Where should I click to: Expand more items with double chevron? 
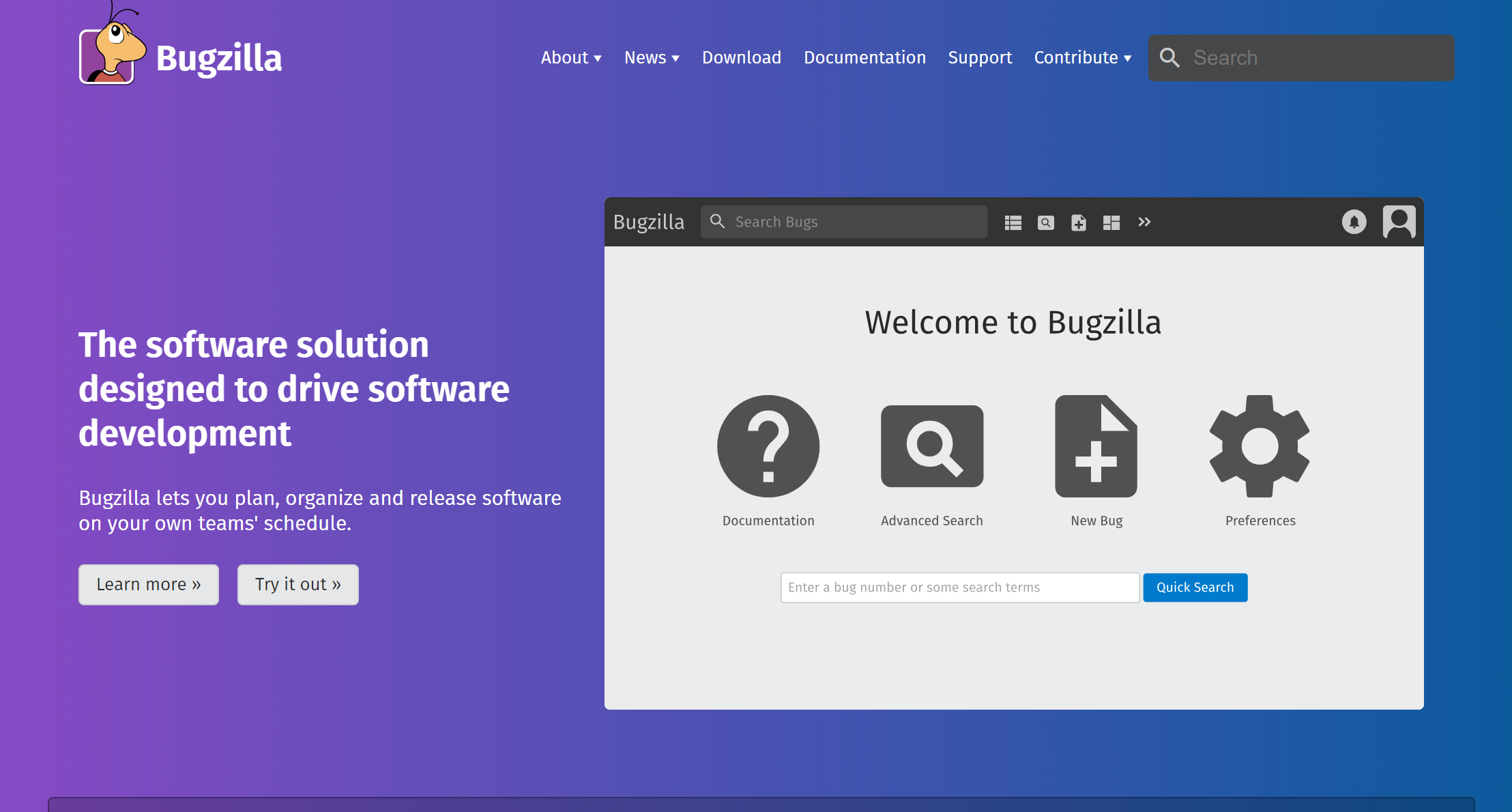tap(1144, 222)
